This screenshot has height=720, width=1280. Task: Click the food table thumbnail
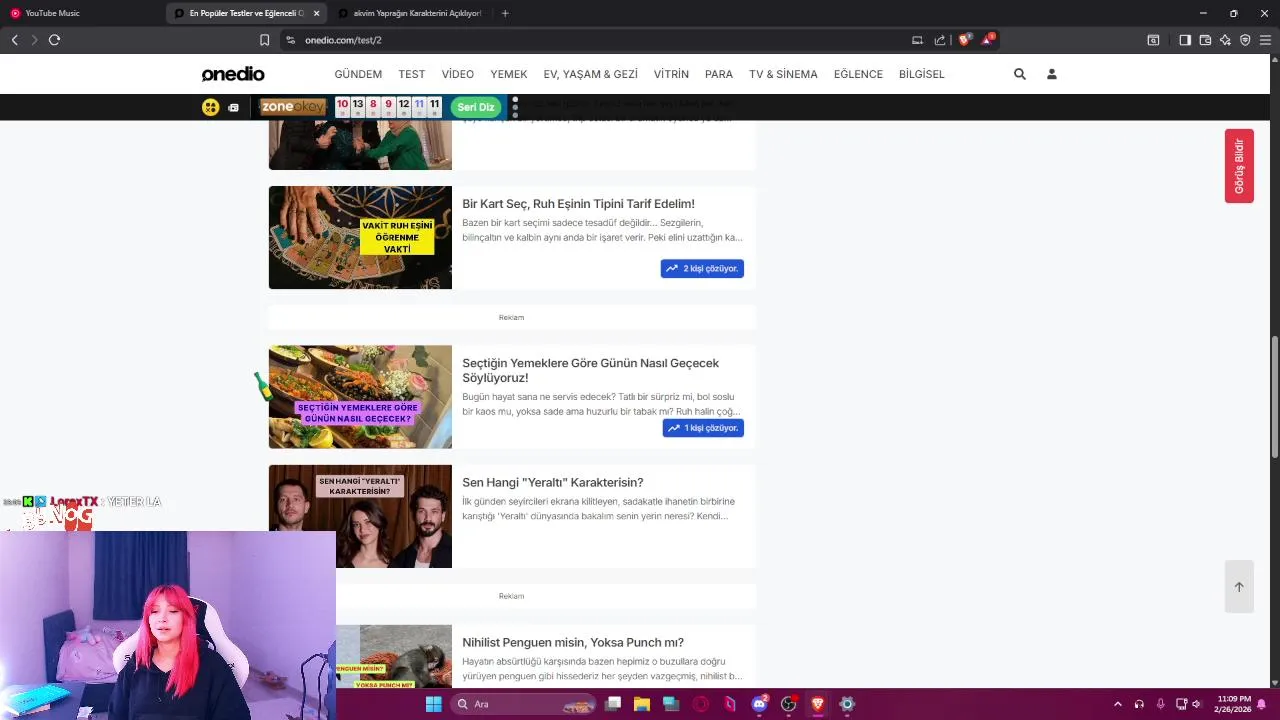click(x=360, y=397)
